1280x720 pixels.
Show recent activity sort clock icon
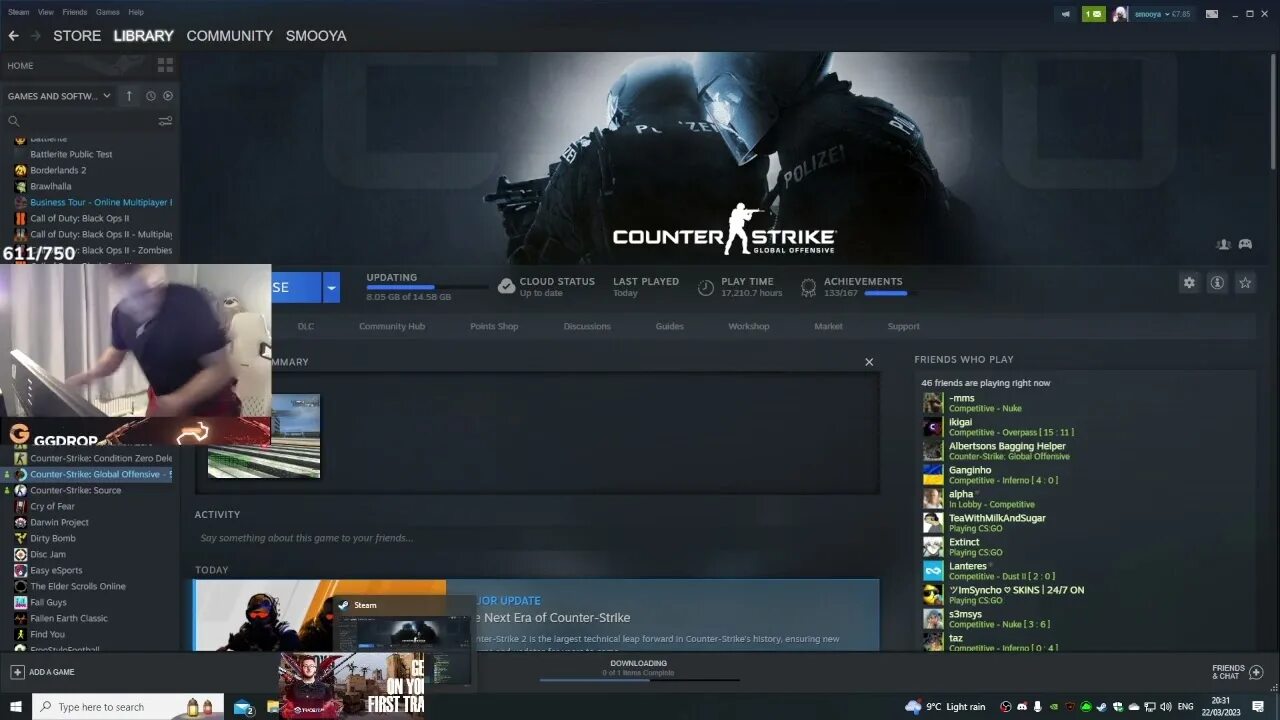[151, 96]
